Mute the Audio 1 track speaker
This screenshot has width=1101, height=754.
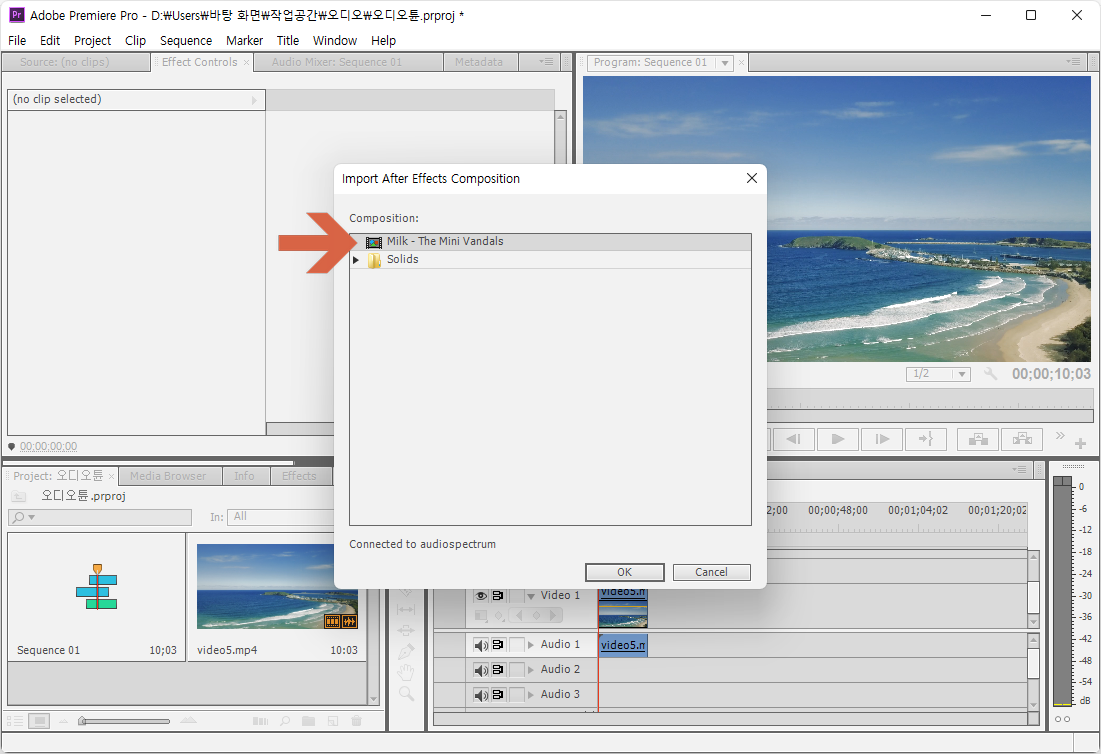pyautogui.click(x=481, y=645)
